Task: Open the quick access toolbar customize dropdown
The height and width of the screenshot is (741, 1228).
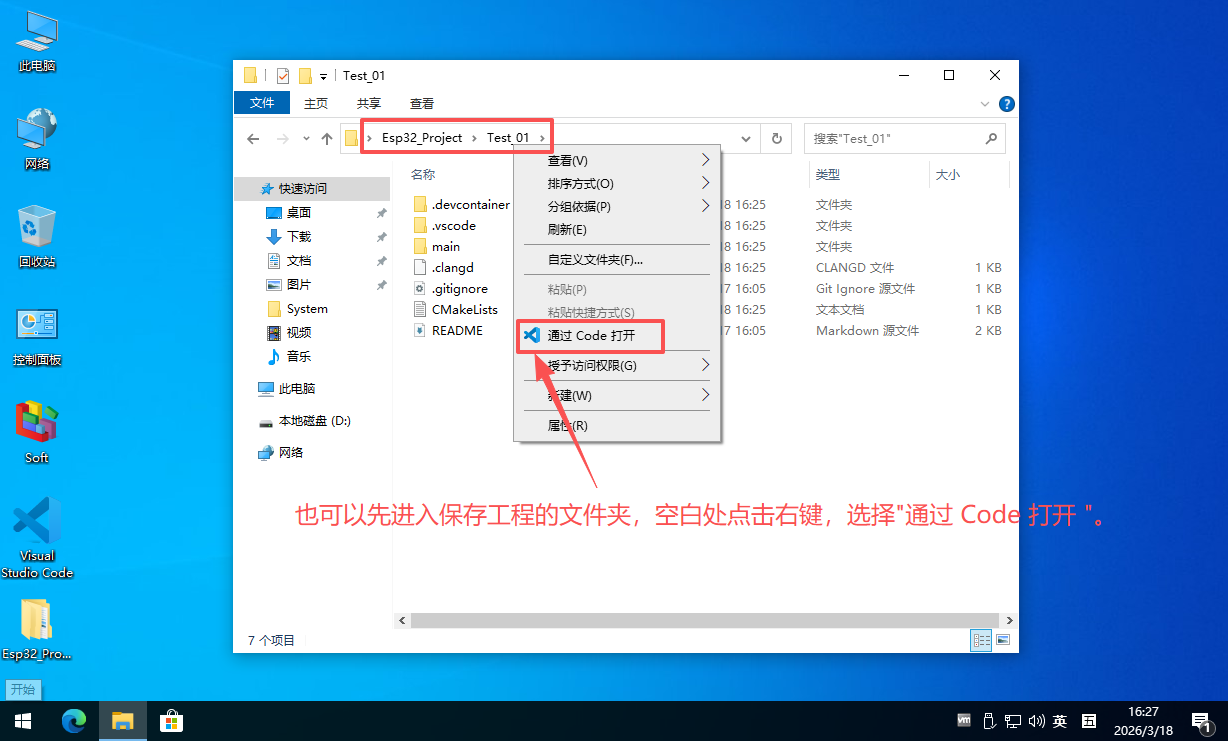Action: point(323,77)
